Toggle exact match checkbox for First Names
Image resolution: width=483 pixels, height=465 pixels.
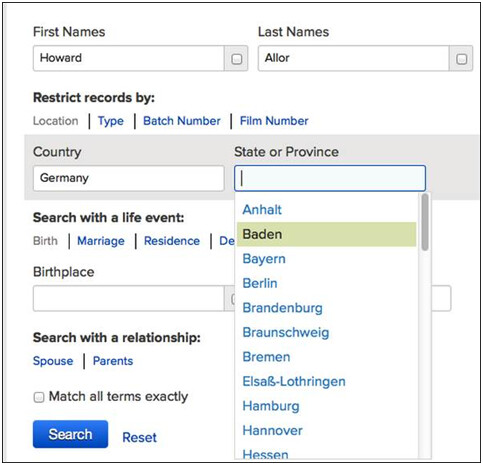click(236, 59)
